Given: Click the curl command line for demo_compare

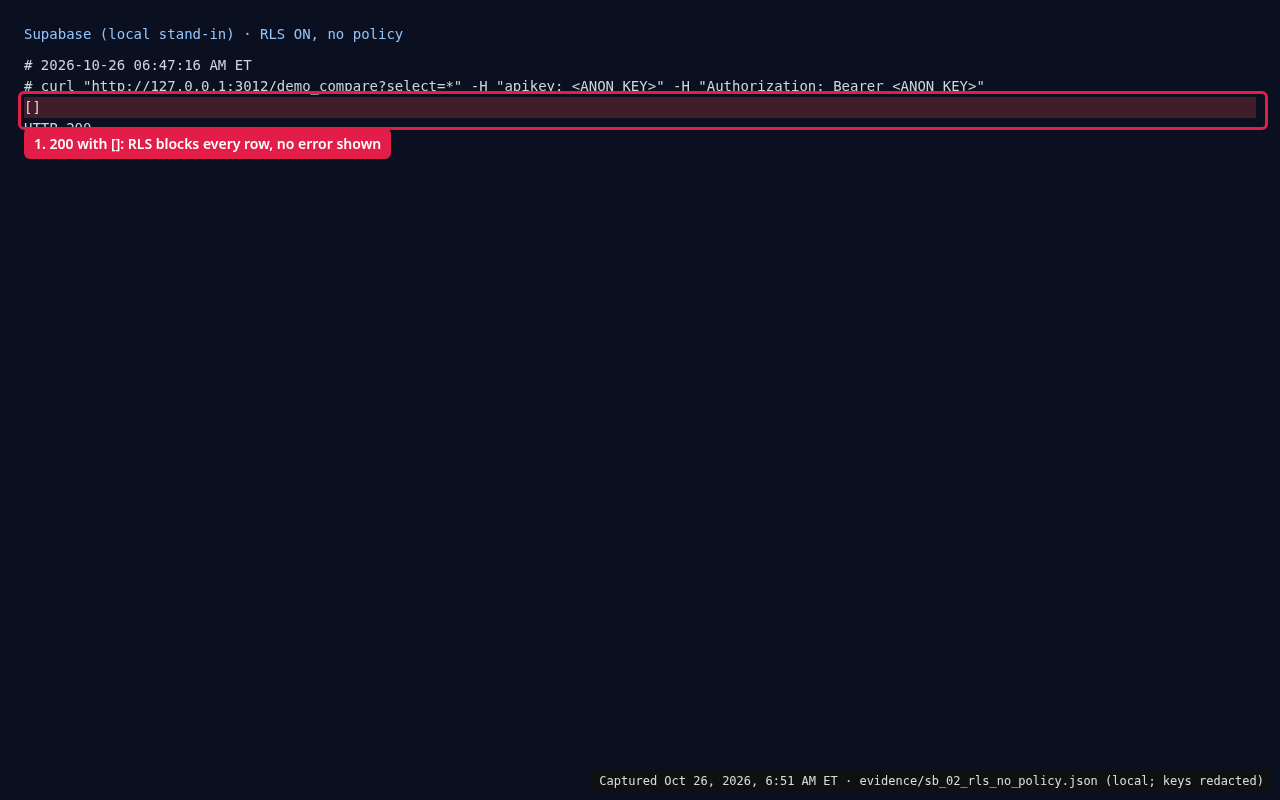Looking at the screenshot, I should [504, 86].
